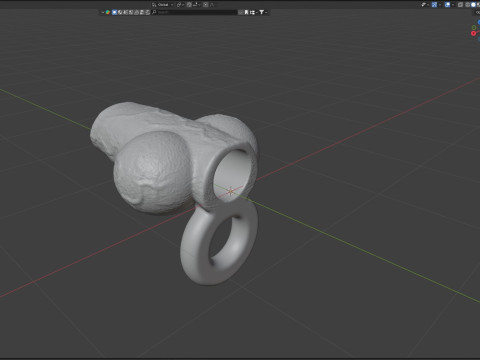Toggle the snap magnet button
480x360 pixels.
(x=189, y=5)
